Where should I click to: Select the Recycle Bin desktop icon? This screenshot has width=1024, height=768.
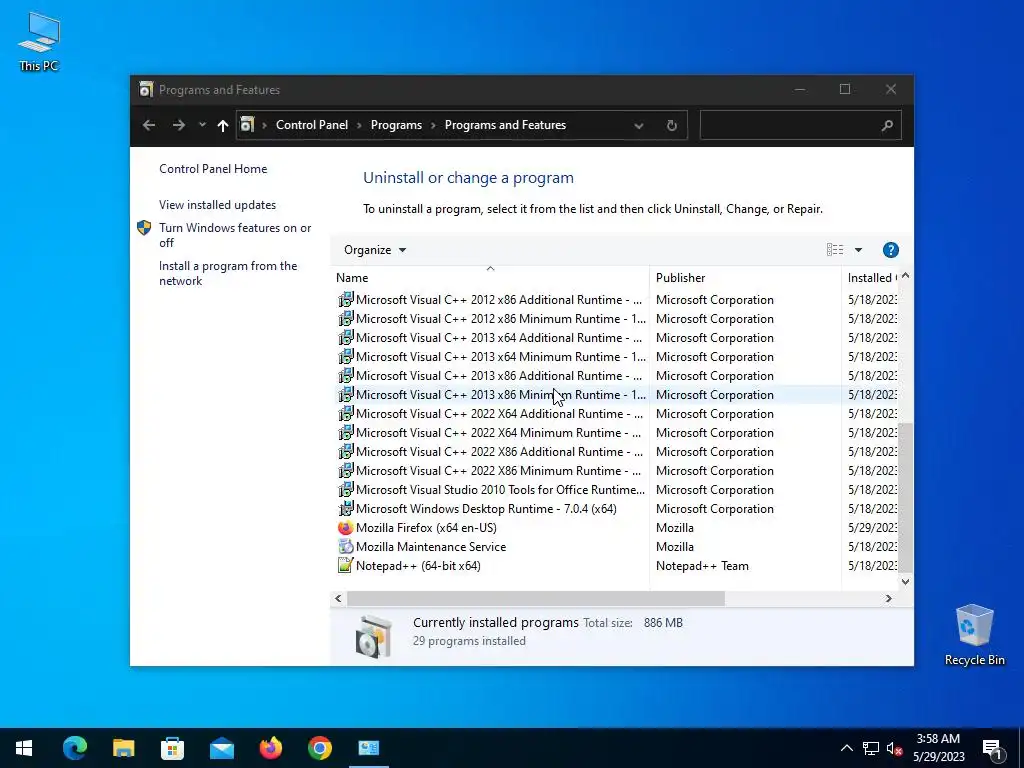tap(974, 634)
